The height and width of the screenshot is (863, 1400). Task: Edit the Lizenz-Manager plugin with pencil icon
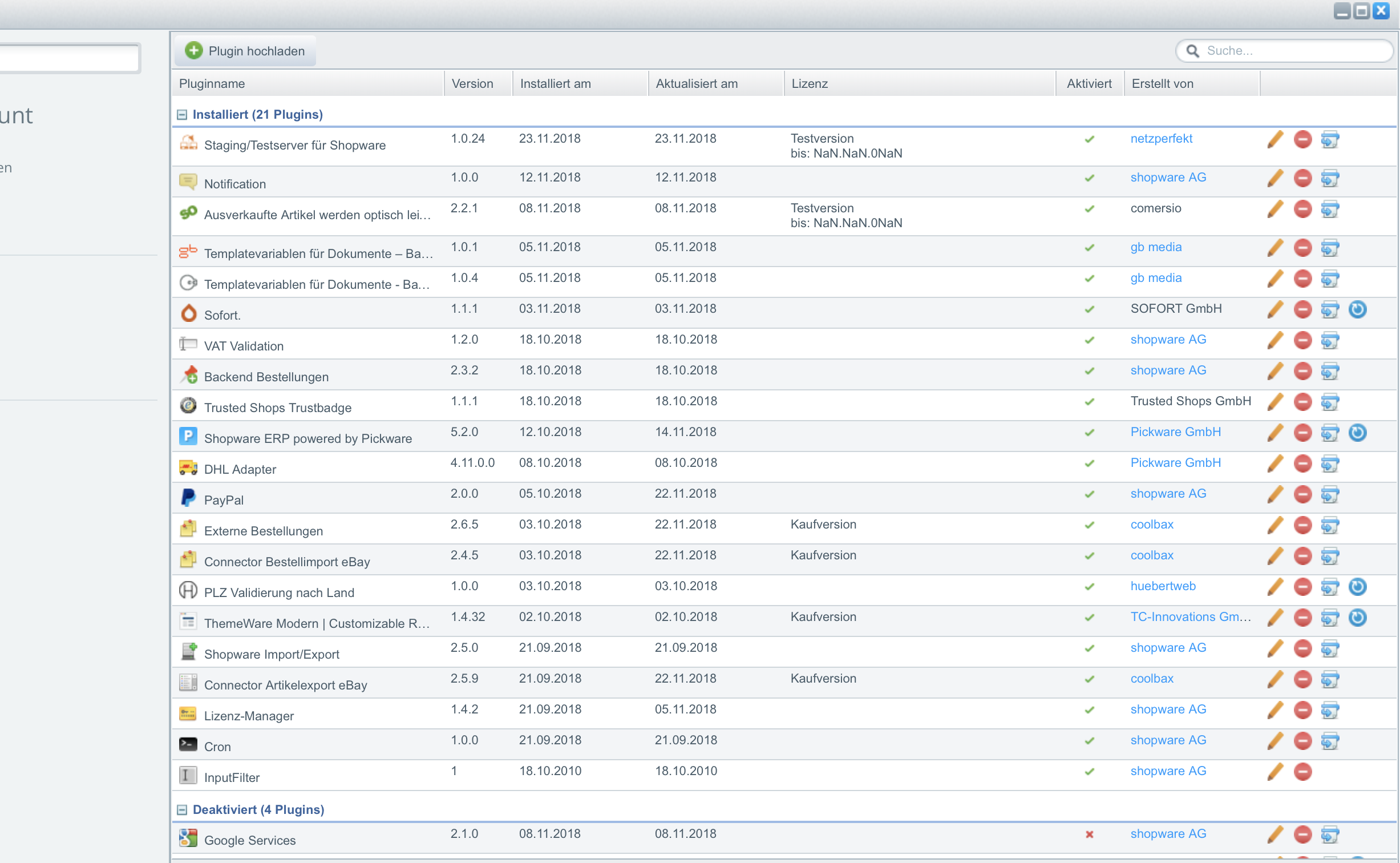(x=1275, y=710)
